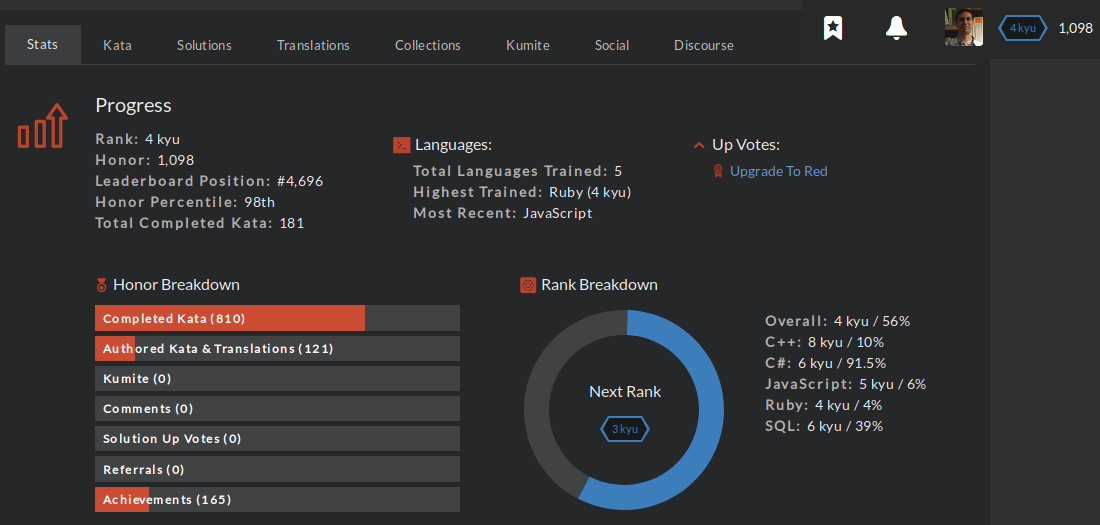Open the Upgrade To Red link

(778, 171)
